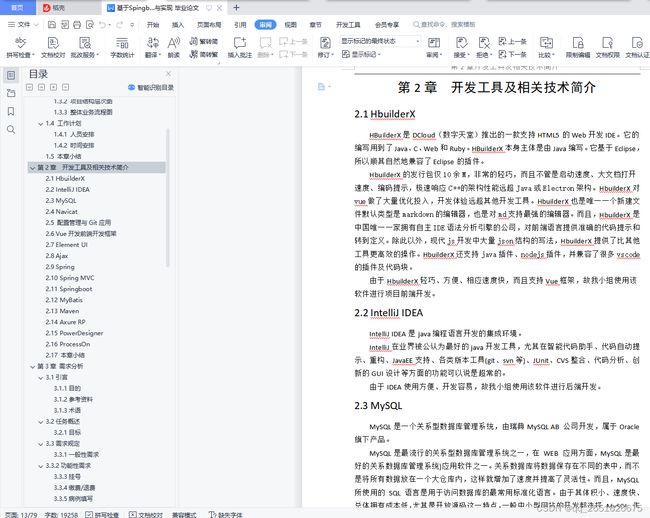This screenshot has height=518, width=650.
Task: Open the 显示标记 dropdown
Action: click(361, 54)
